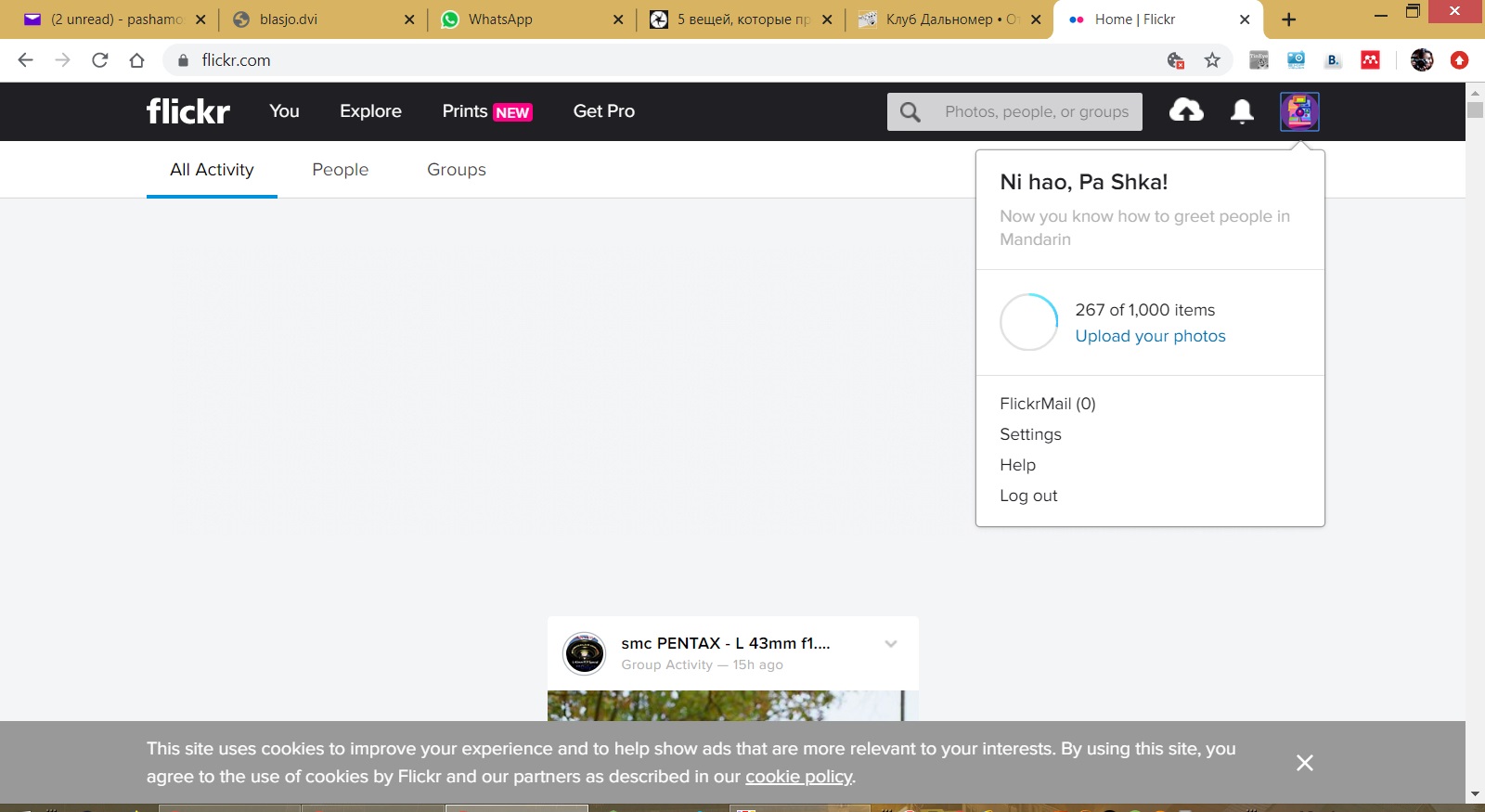The height and width of the screenshot is (812, 1485).
Task: Click the Flickr upload cloud icon
Action: [1185, 111]
